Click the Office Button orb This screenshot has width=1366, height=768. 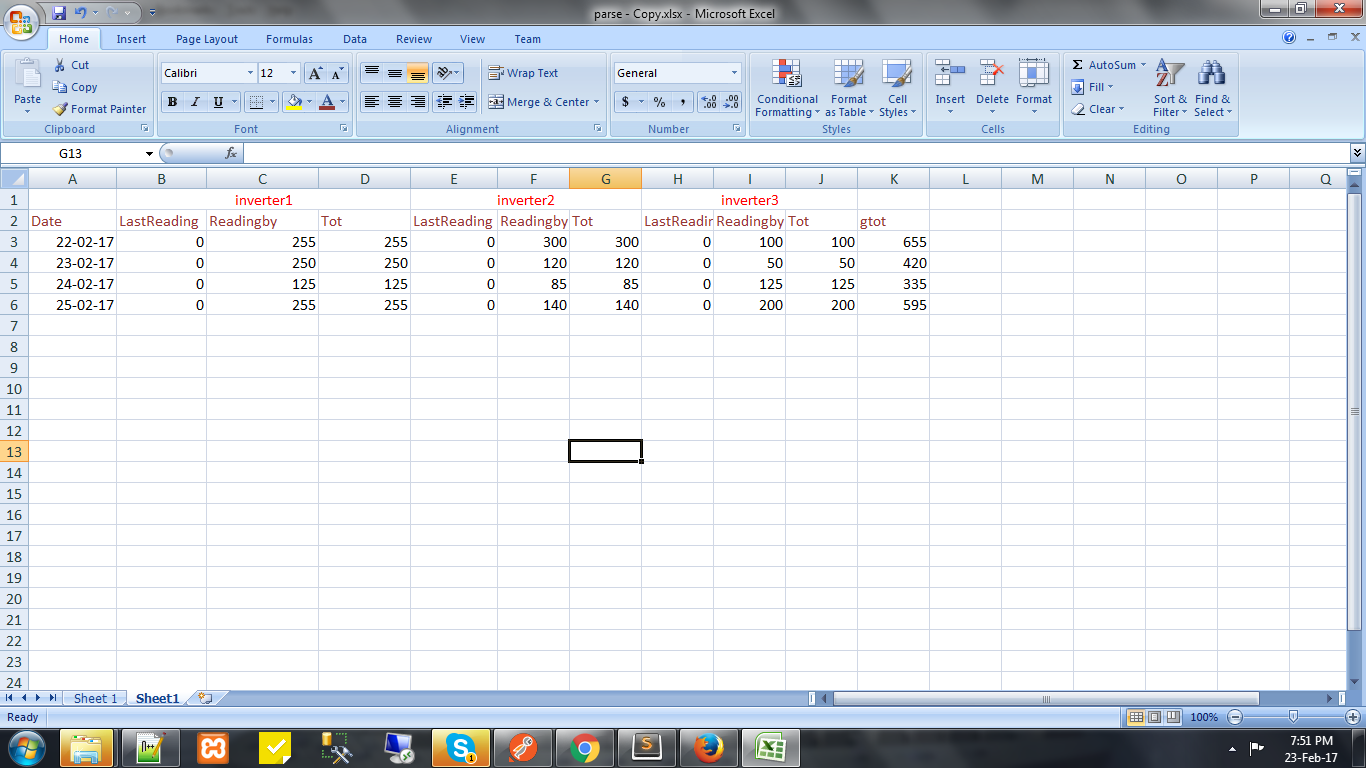point(22,22)
